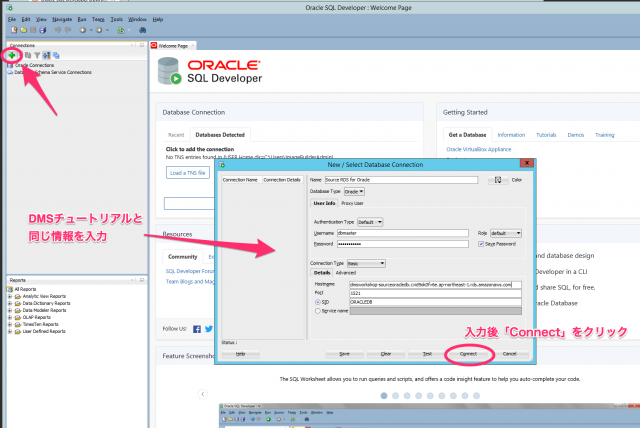Click the Oracle Connections database icon
The height and width of the screenshot is (428, 640).
pos(10,65)
